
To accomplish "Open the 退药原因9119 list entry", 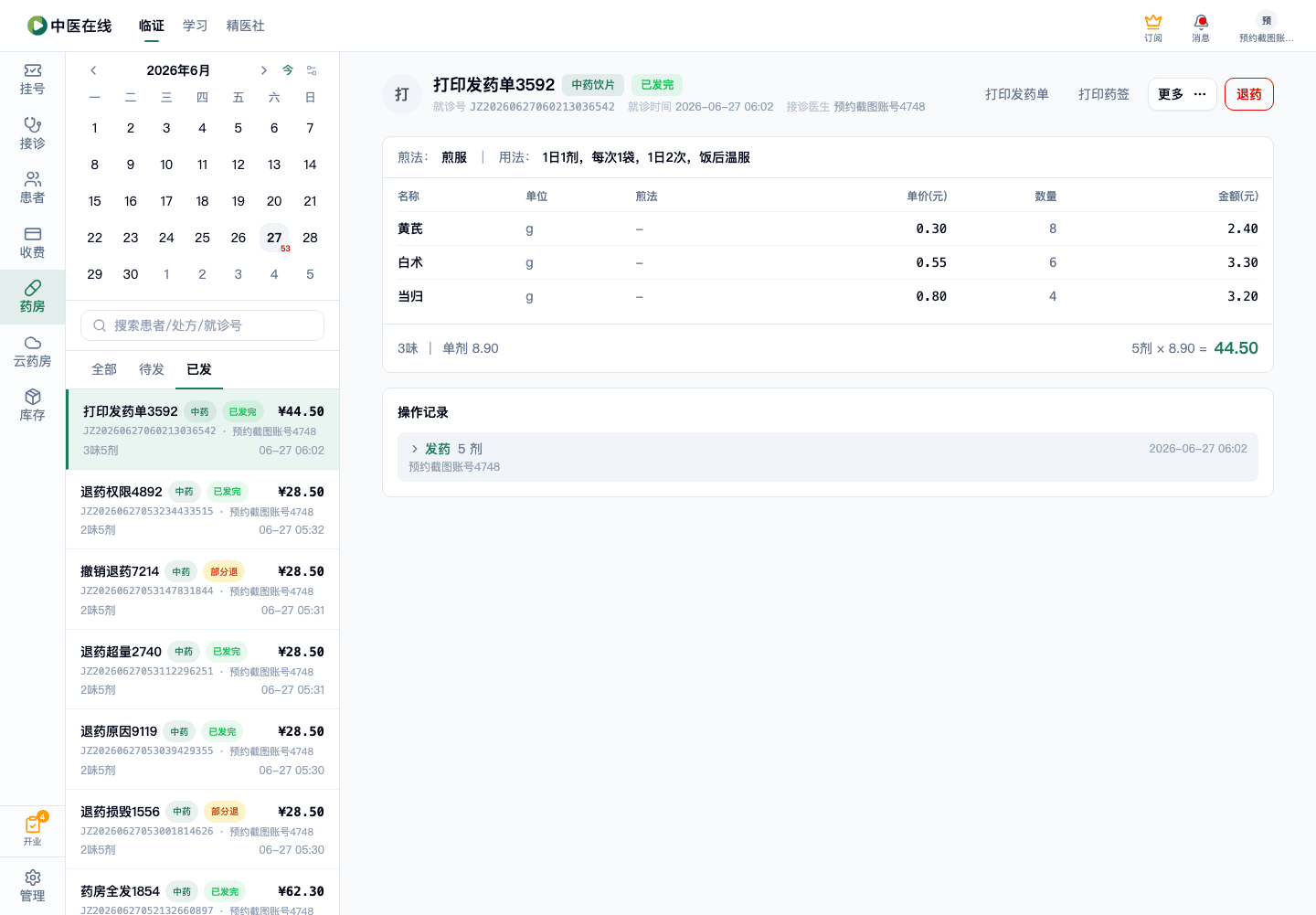I will click(x=203, y=750).
